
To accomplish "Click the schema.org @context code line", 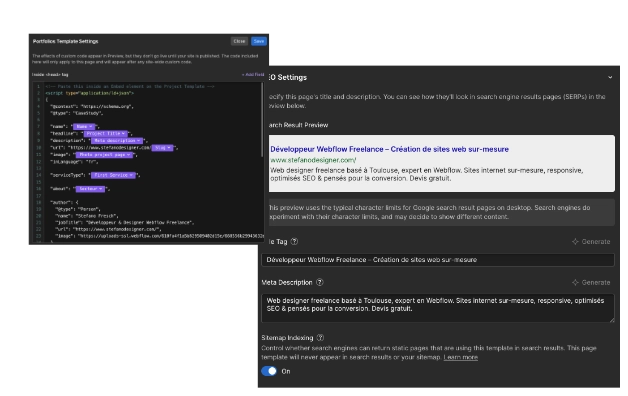I will coord(92,107).
